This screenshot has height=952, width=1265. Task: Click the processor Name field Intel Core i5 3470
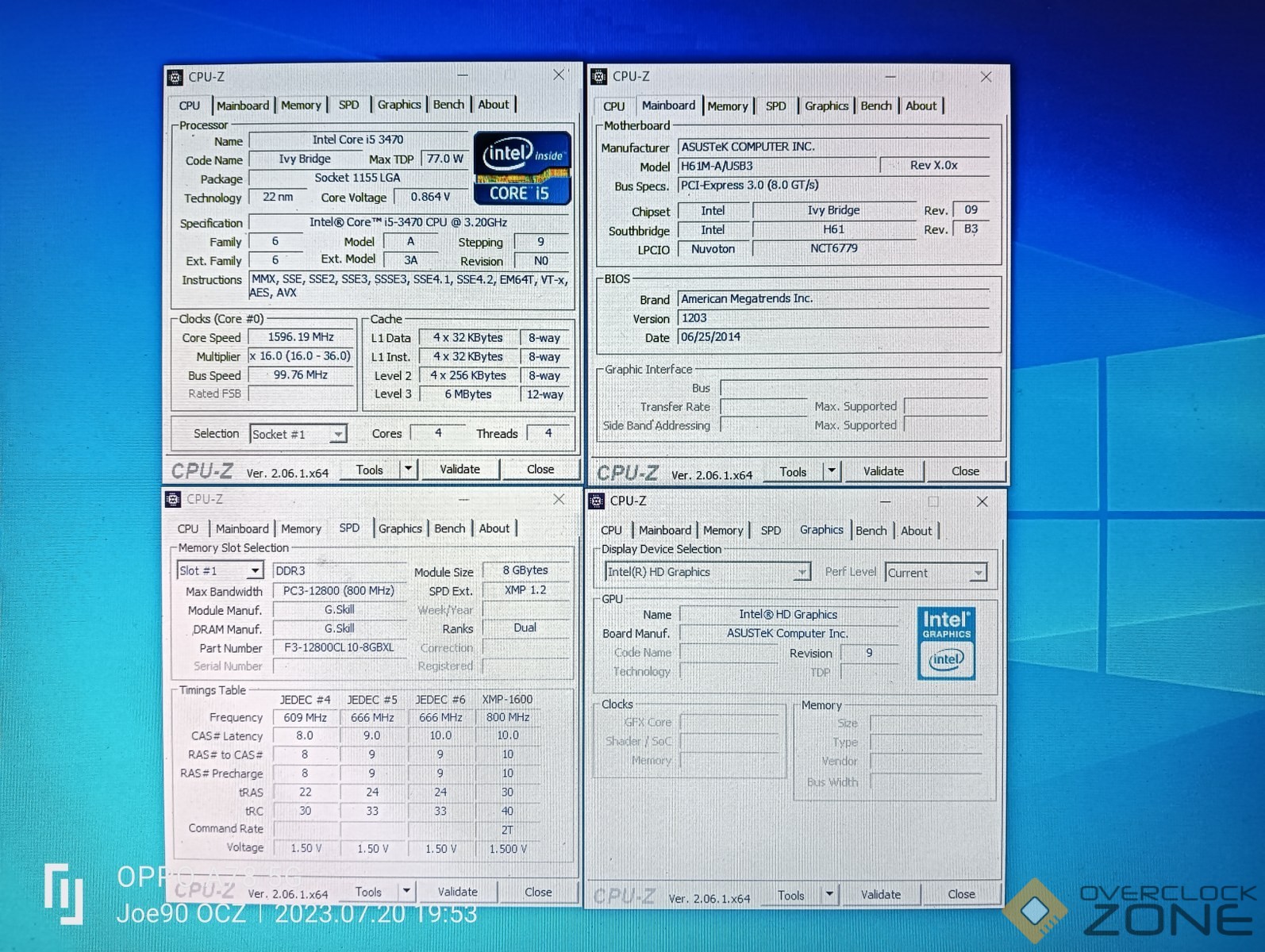[x=358, y=140]
